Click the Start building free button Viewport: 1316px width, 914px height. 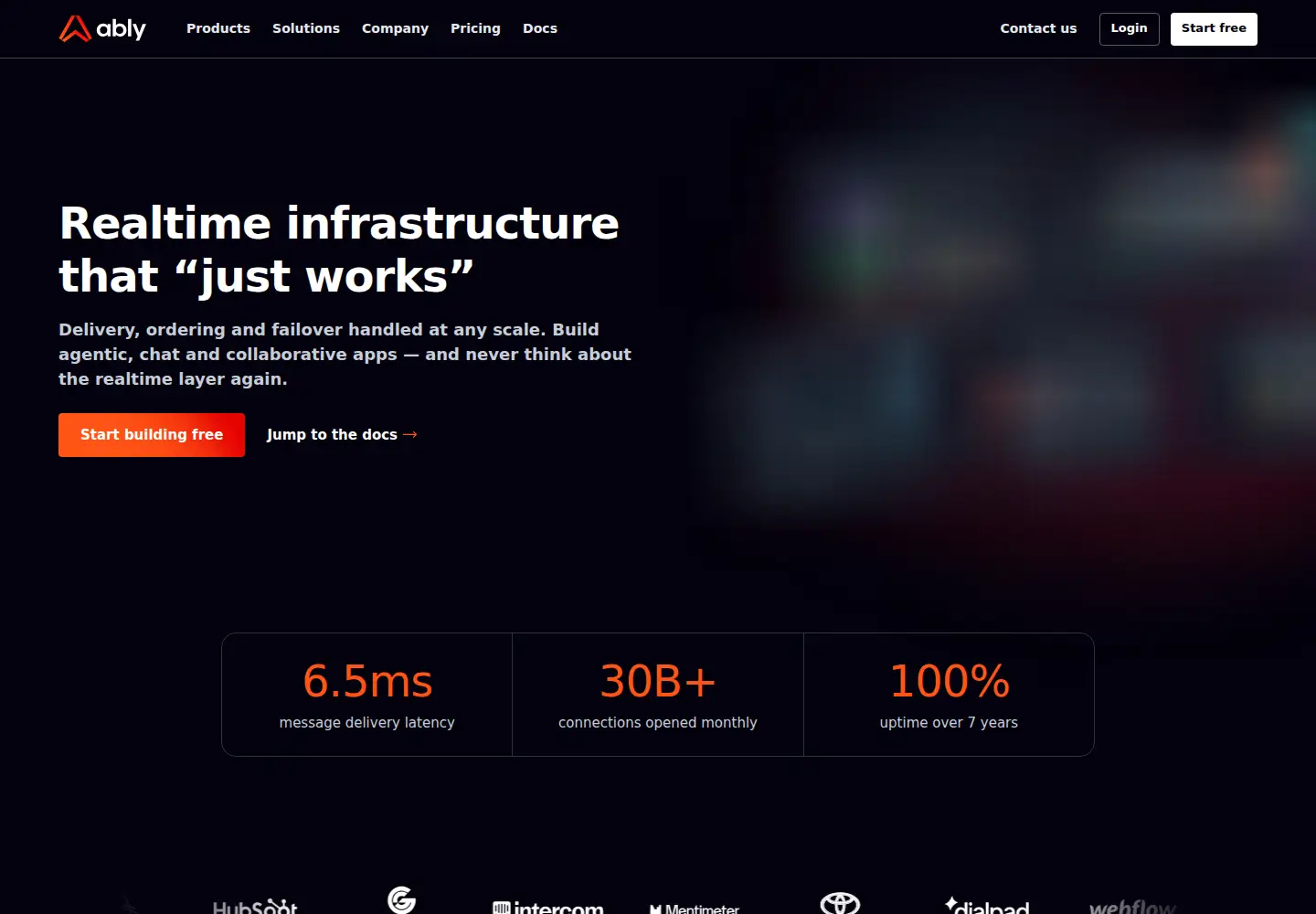(152, 435)
